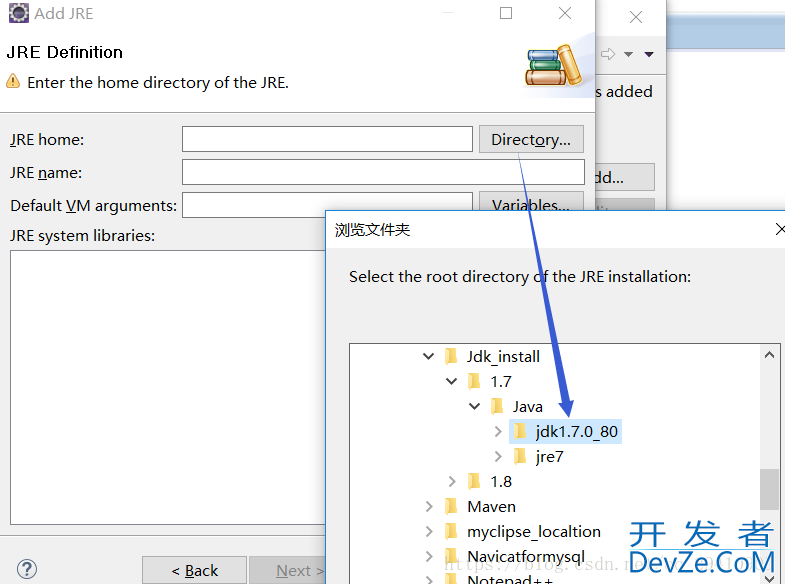The width and height of the screenshot is (785, 584).
Task: Close the background Preferences window
Action: [x=636, y=17]
